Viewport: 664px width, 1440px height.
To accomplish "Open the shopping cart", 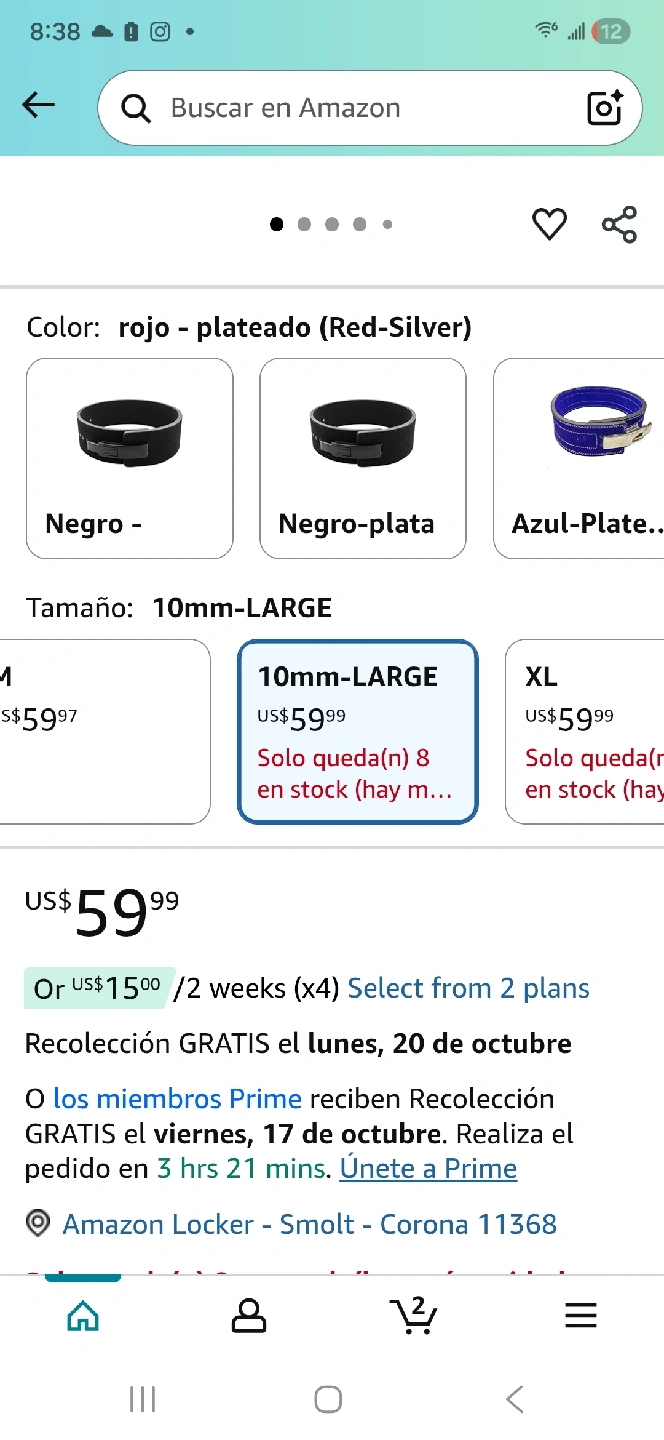I will pos(413,1315).
